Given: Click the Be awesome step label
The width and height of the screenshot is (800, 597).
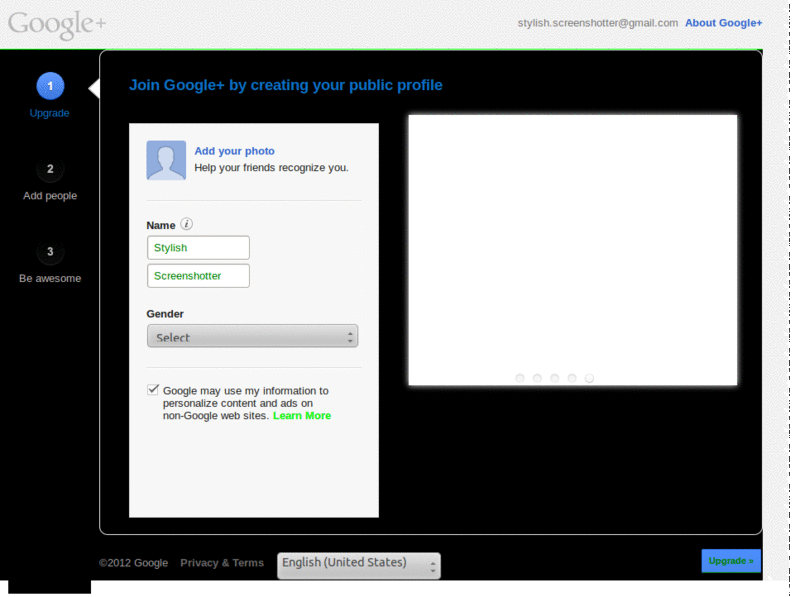Looking at the screenshot, I should 50,279.
